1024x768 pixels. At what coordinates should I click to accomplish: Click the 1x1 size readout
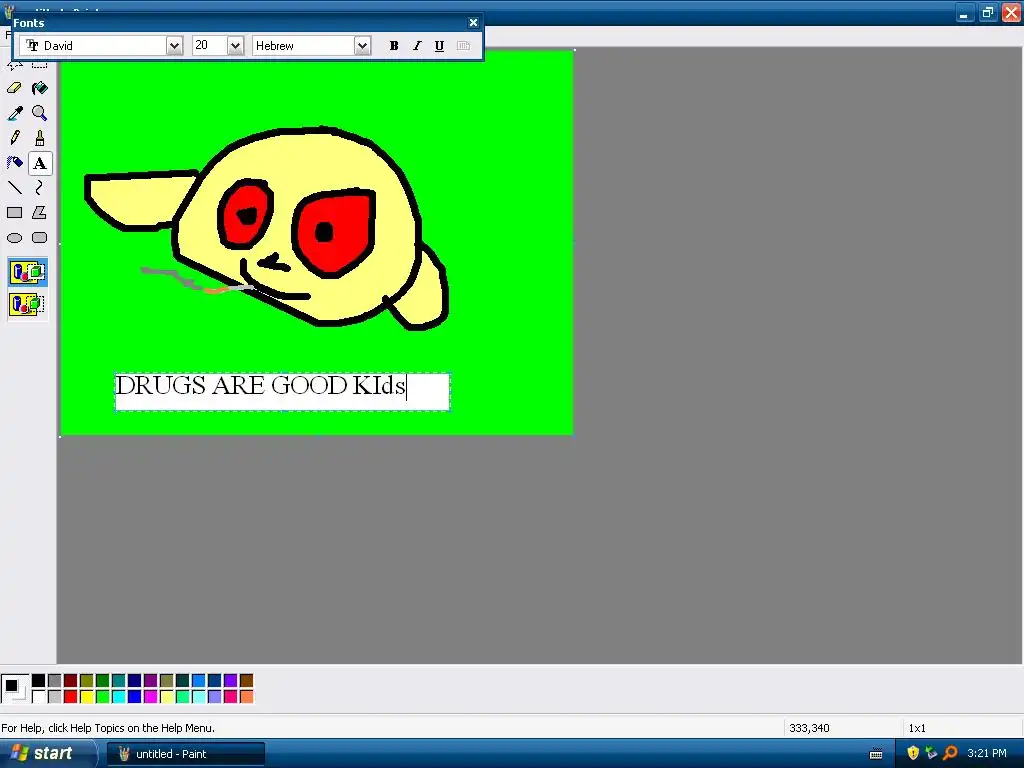tap(917, 728)
